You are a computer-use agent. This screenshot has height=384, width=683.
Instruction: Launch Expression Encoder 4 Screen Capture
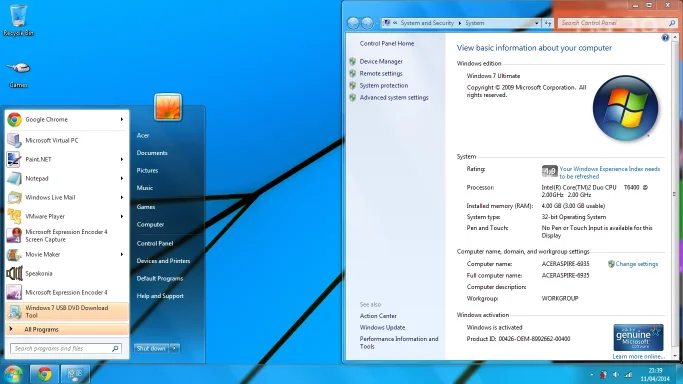[66, 236]
